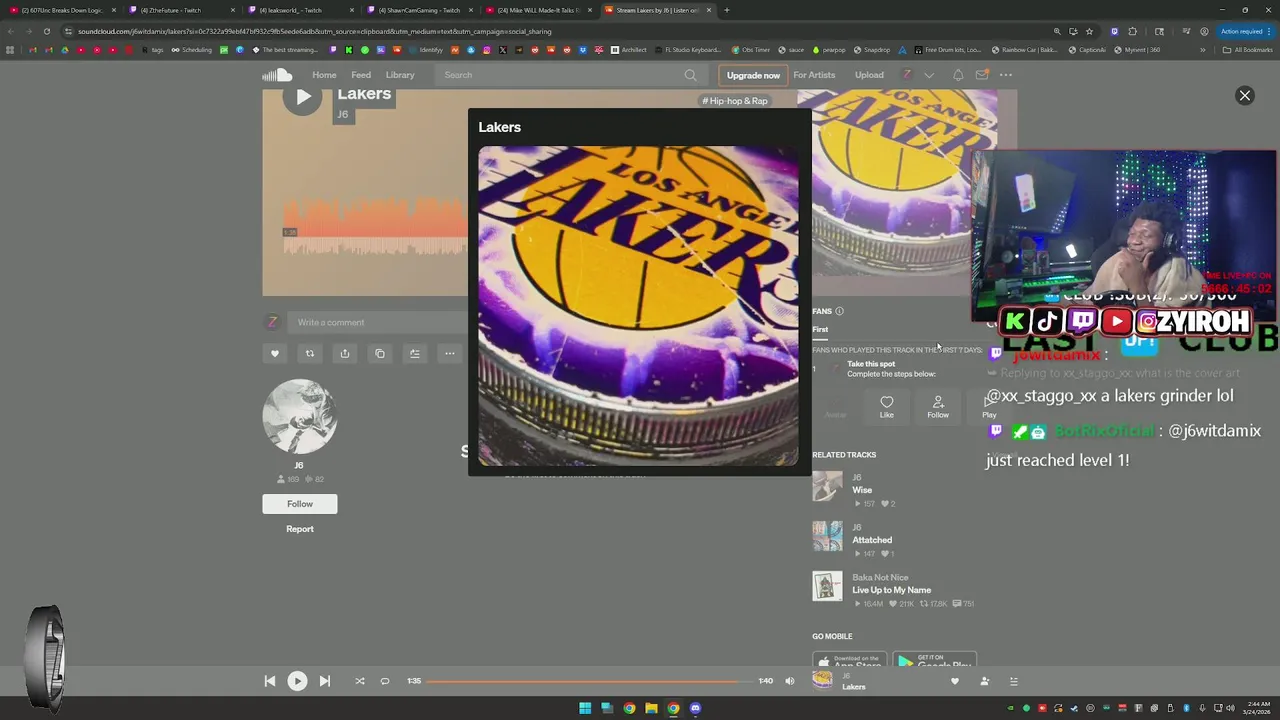Open Discord from the taskbar

coord(695,708)
